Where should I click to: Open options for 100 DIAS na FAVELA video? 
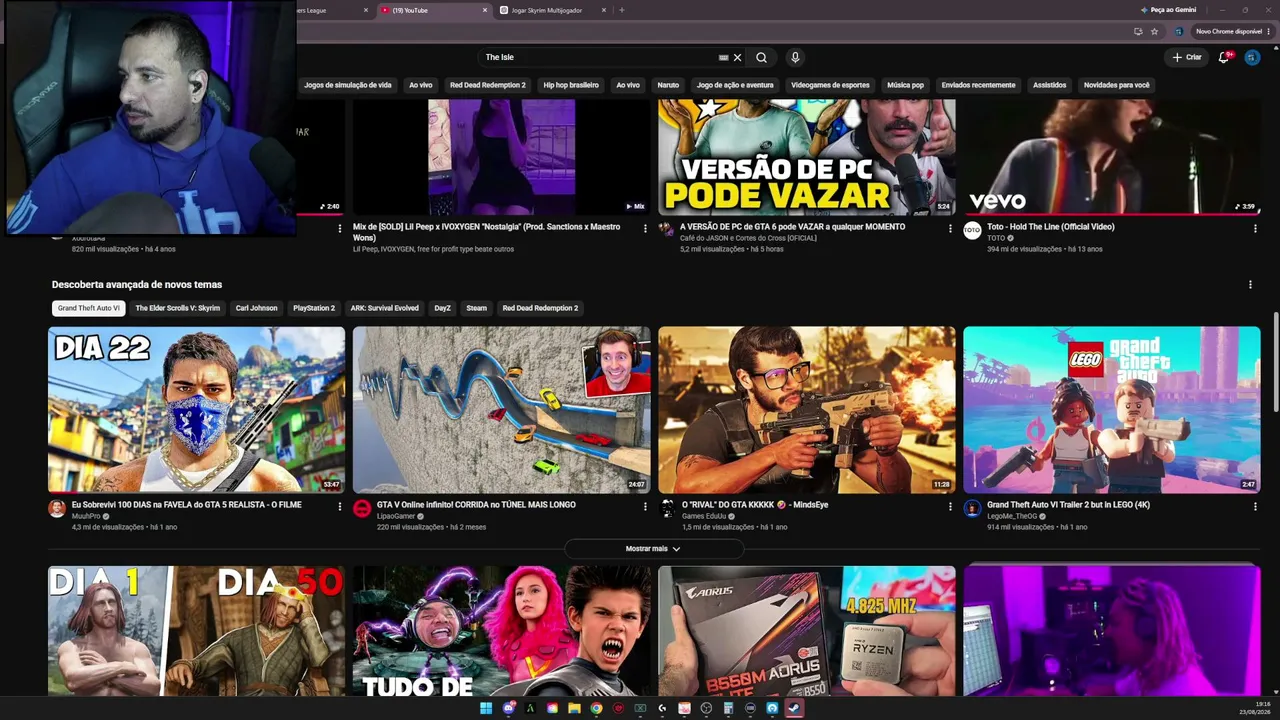tap(340, 507)
